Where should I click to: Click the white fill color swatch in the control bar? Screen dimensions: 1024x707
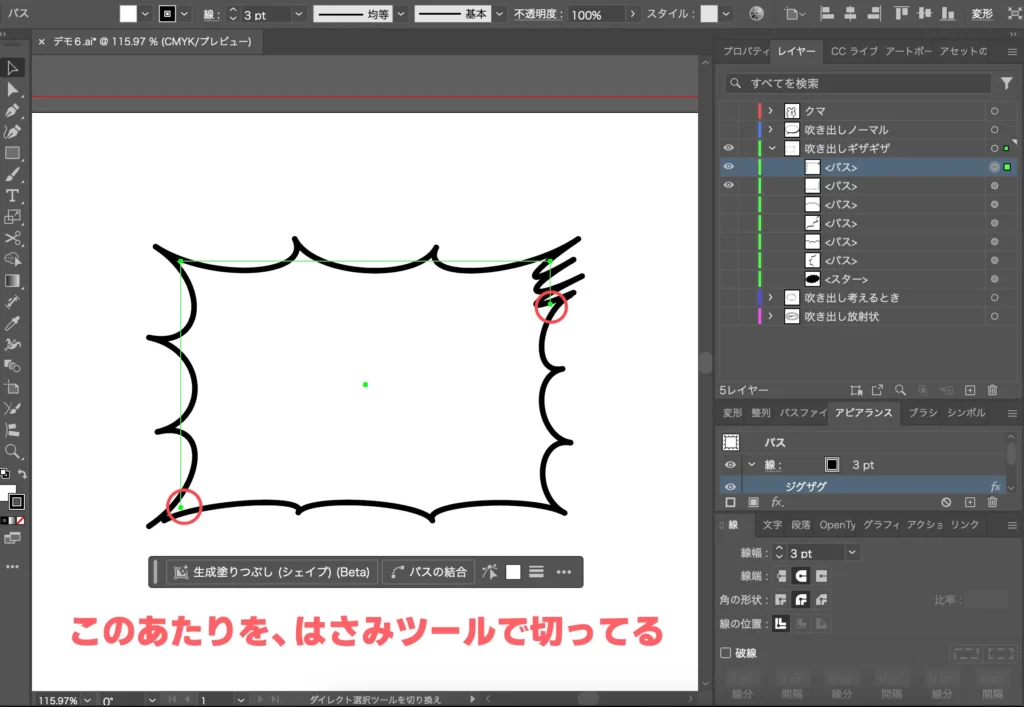tap(127, 14)
